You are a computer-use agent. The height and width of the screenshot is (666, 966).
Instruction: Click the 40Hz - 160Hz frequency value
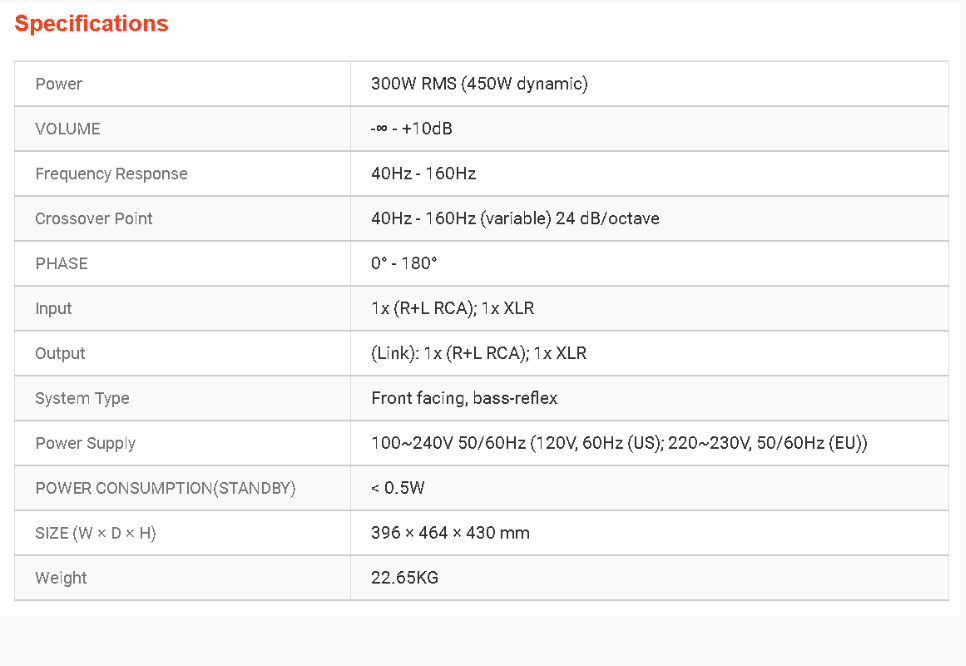coord(423,174)
